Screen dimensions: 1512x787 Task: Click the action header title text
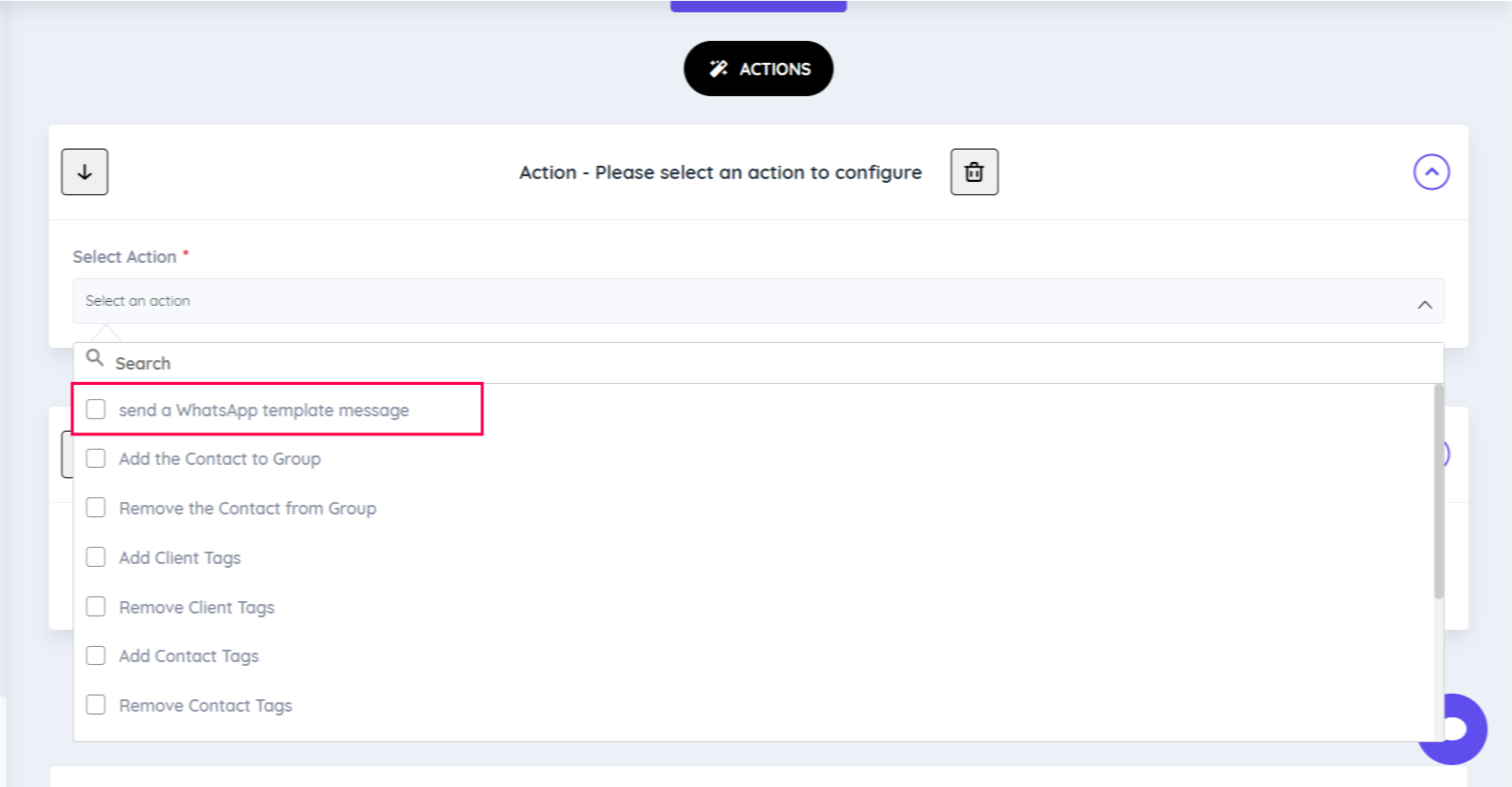[x=720, y=172]
